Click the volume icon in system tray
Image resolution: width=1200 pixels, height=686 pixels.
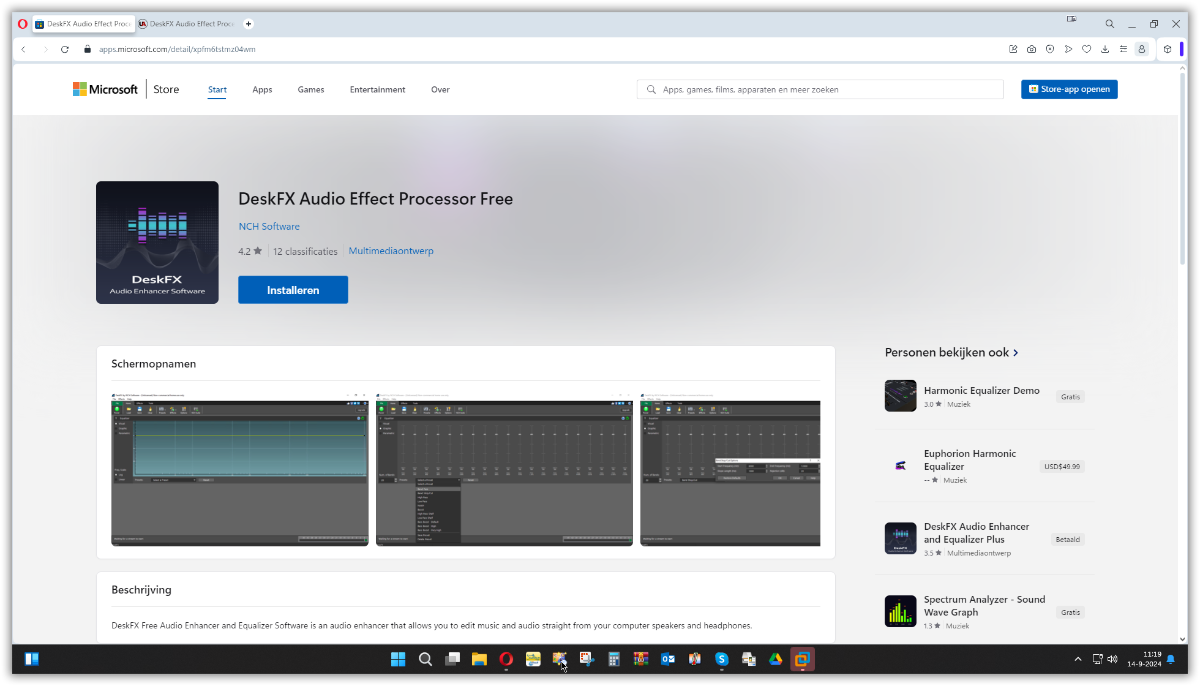(1112, 659)
